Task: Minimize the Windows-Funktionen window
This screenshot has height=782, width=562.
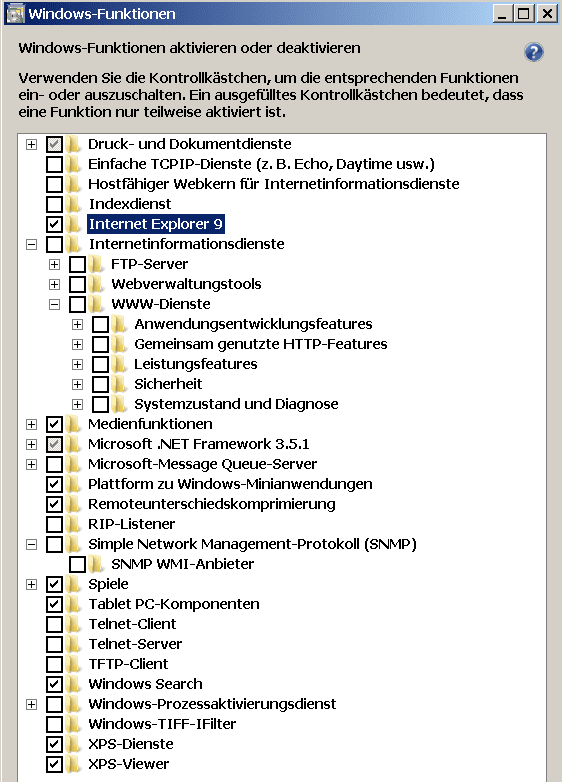Action: coord(503,13)
